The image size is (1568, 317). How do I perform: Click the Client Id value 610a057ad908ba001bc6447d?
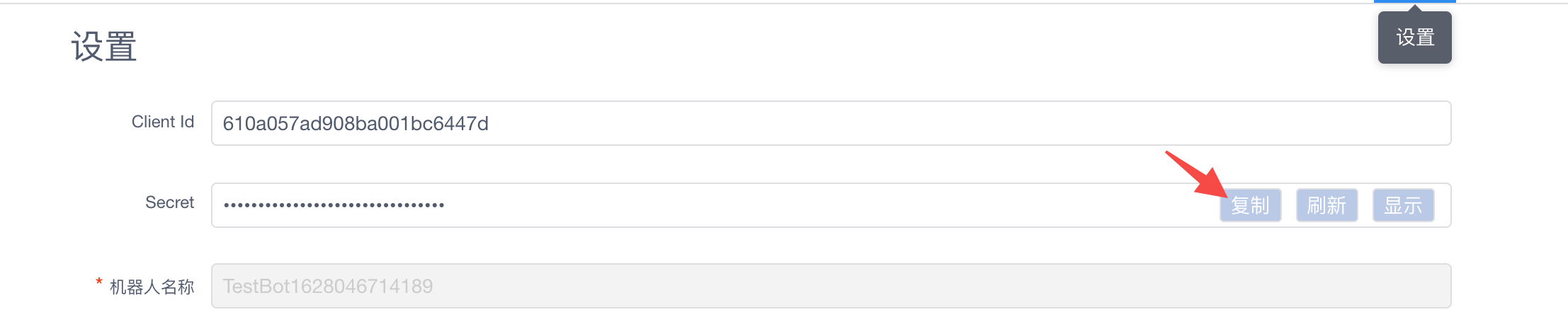click(356, 124)
